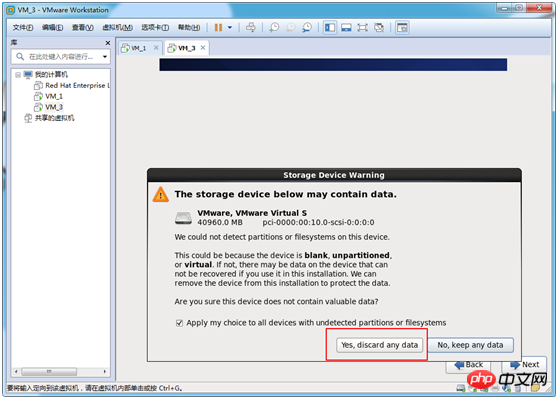The height and width of the screenshot is (399, 558).
Task: Open the snapshot manager icon
Action: (307, 27)
